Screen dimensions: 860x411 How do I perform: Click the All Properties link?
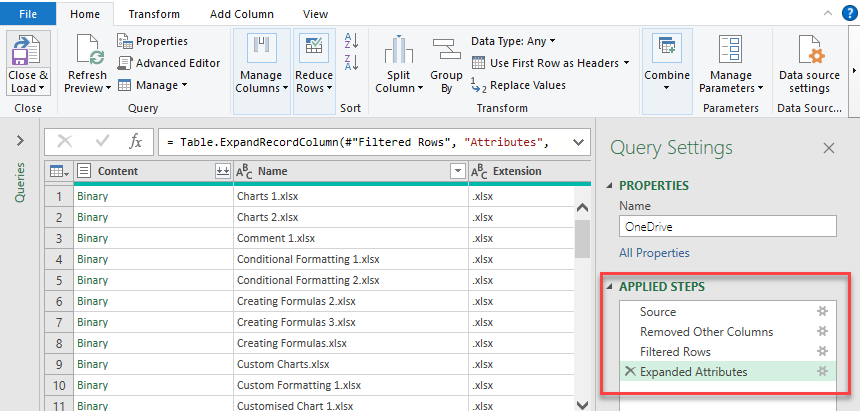pos(654,253)
